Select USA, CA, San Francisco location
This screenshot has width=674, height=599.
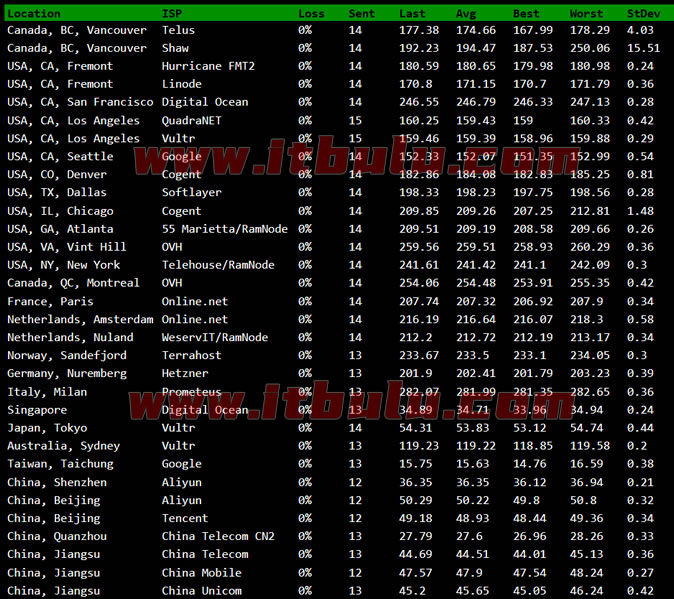[x=80, y=102]
